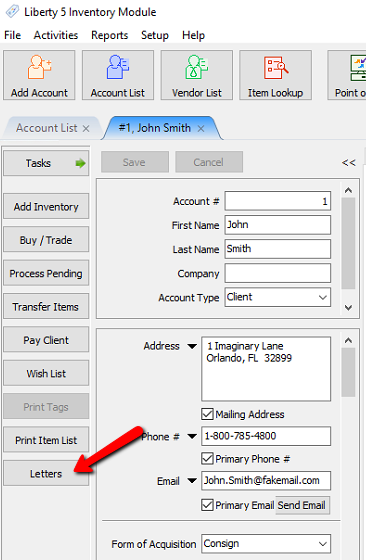Open the Wish List button

point(46,373)
